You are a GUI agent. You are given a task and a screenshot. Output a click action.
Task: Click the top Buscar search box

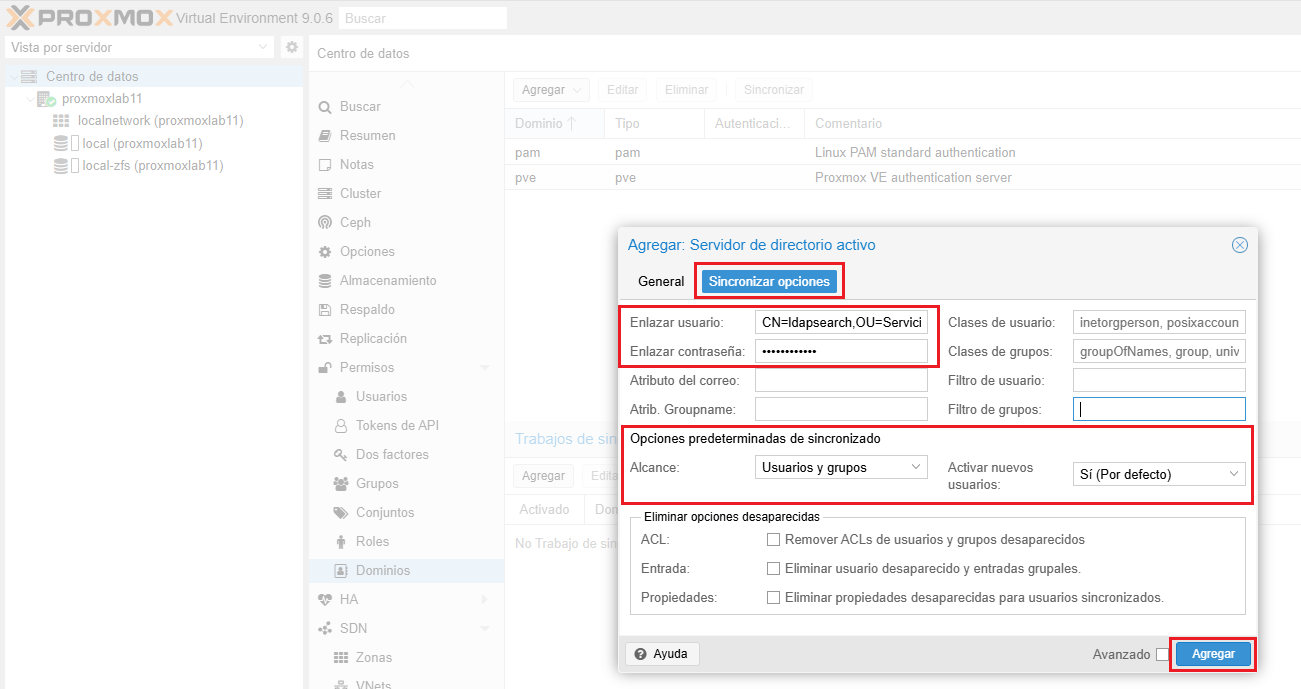tap(423, 18)
